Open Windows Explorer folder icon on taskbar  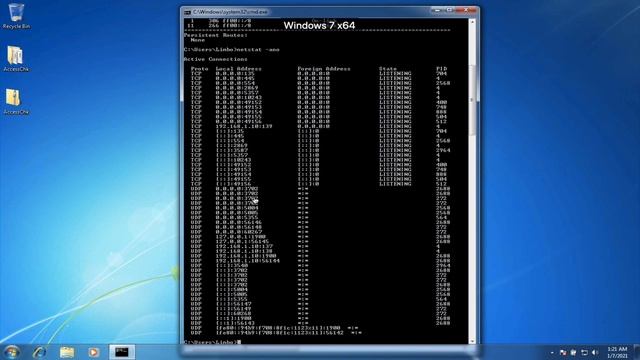(67, 352)
